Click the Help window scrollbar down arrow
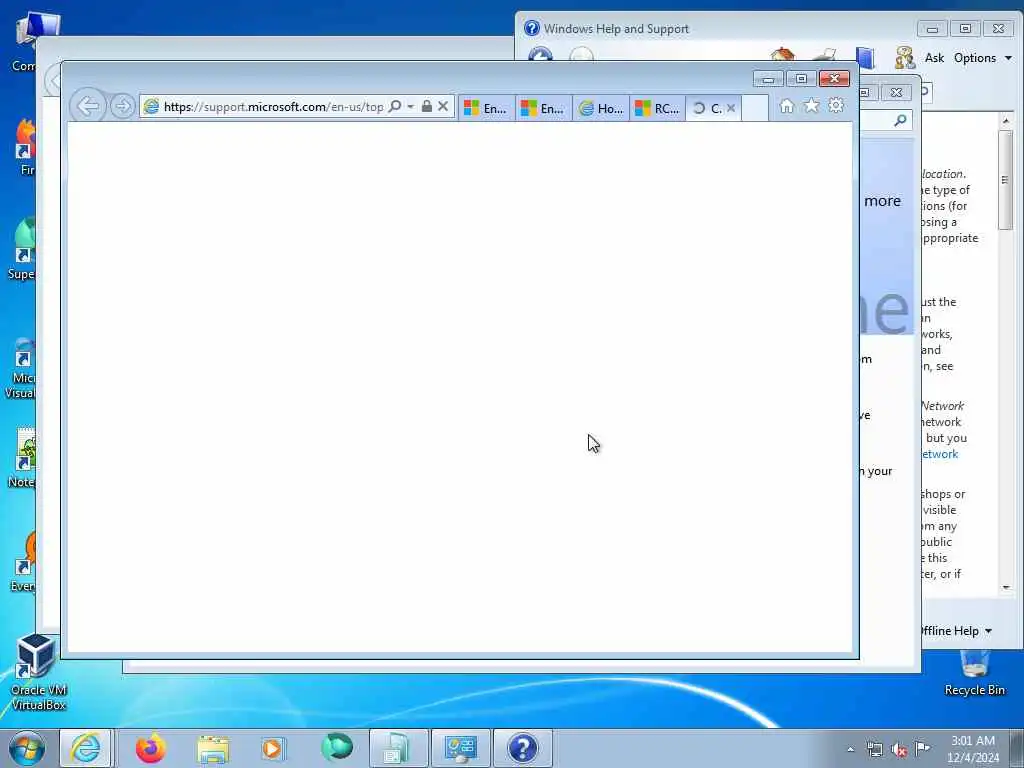 [1006, 587]
